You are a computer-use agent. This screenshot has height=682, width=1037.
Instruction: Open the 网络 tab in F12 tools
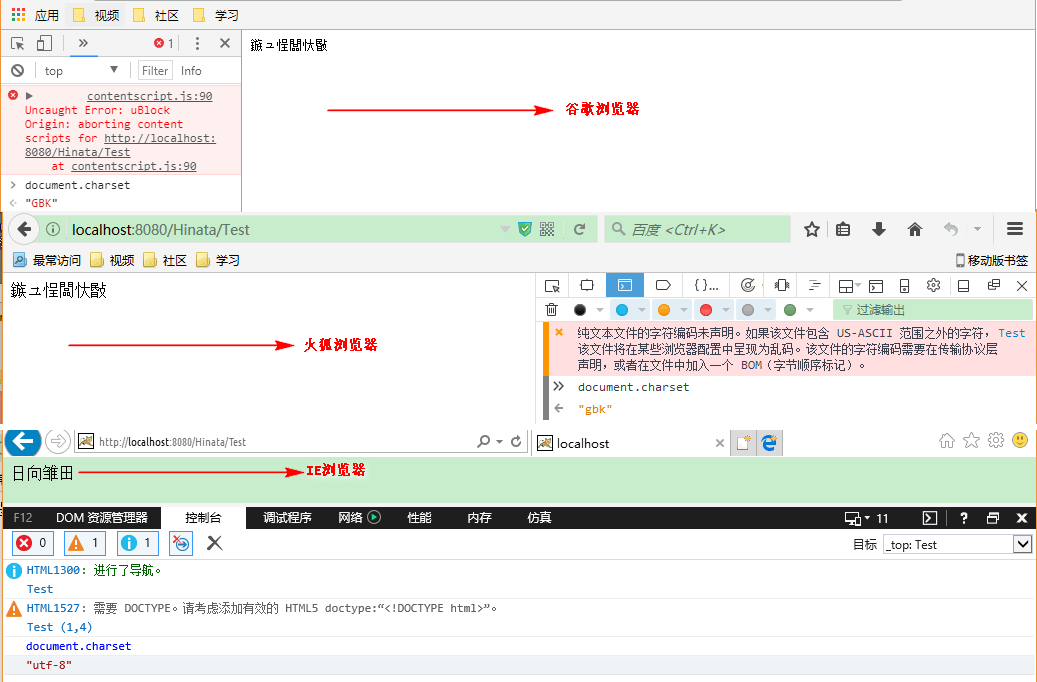tap(359, 518)
